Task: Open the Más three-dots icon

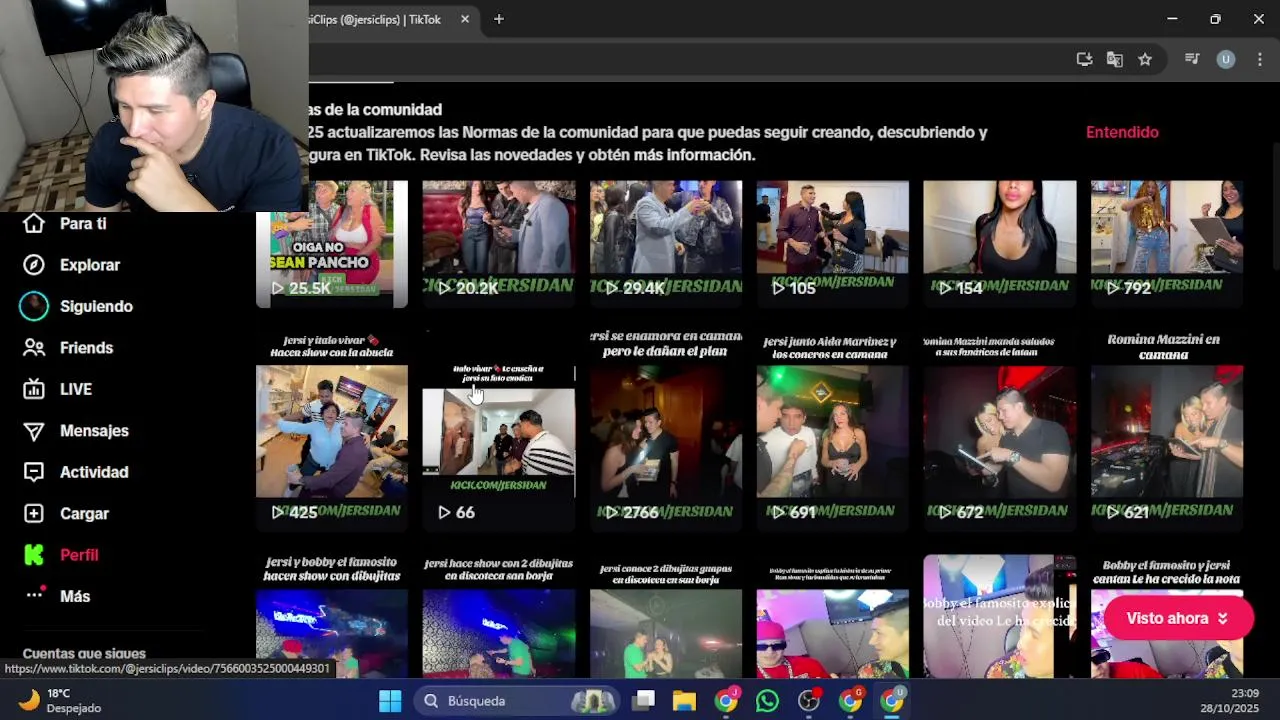Action: (x=34, y=594)
